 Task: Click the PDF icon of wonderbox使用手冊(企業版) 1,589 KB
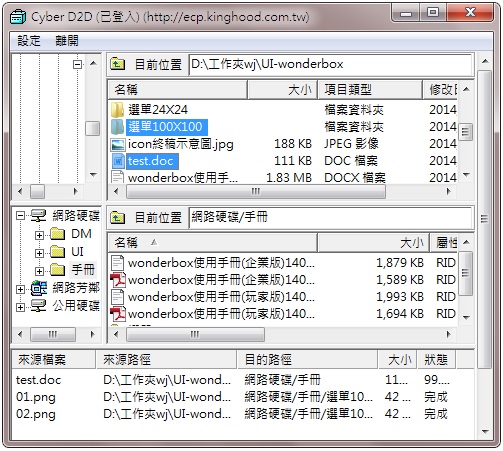(x=118, y=280)
